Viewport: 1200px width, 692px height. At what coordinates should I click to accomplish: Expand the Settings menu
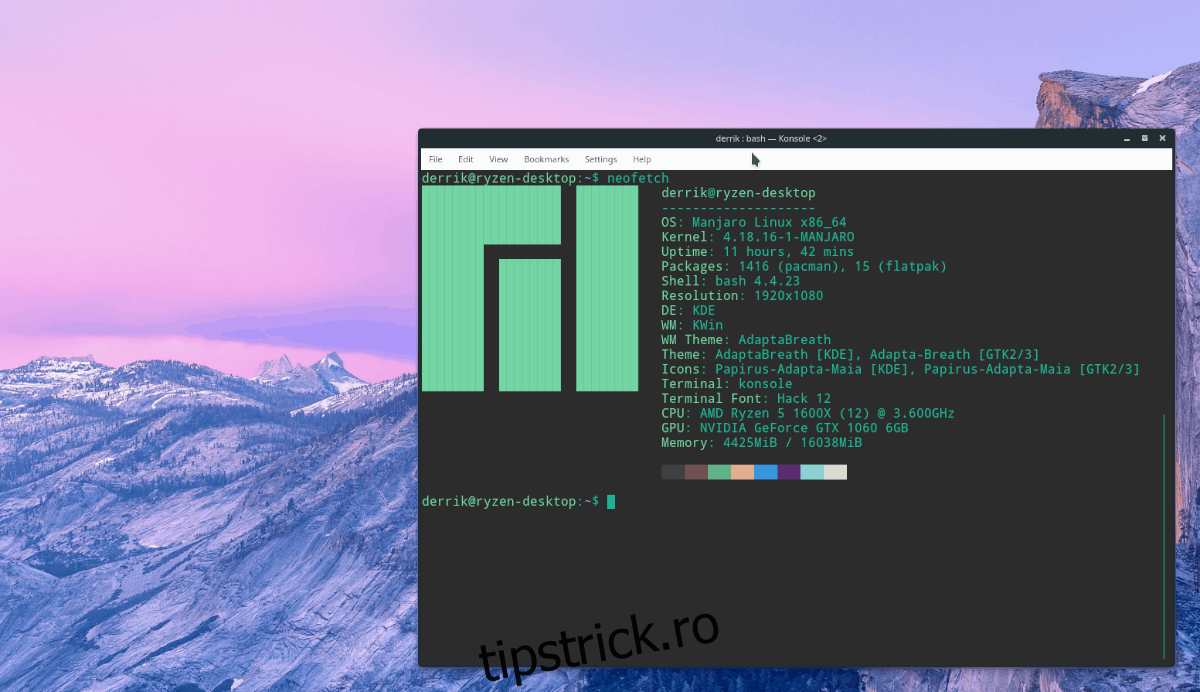pos(601,159)
